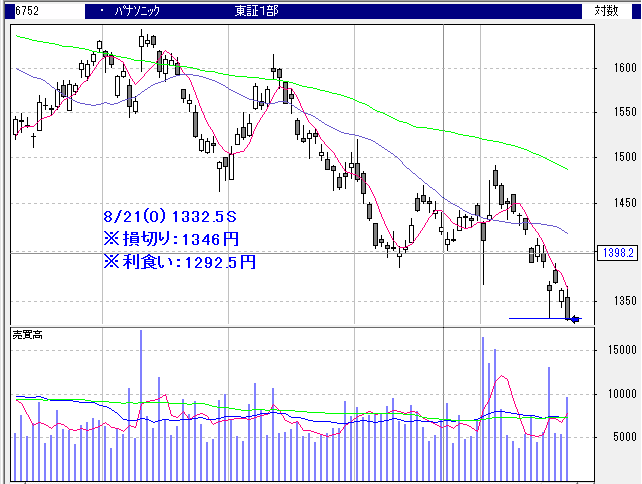Click the 東証1部 market label

click(257, 11)
